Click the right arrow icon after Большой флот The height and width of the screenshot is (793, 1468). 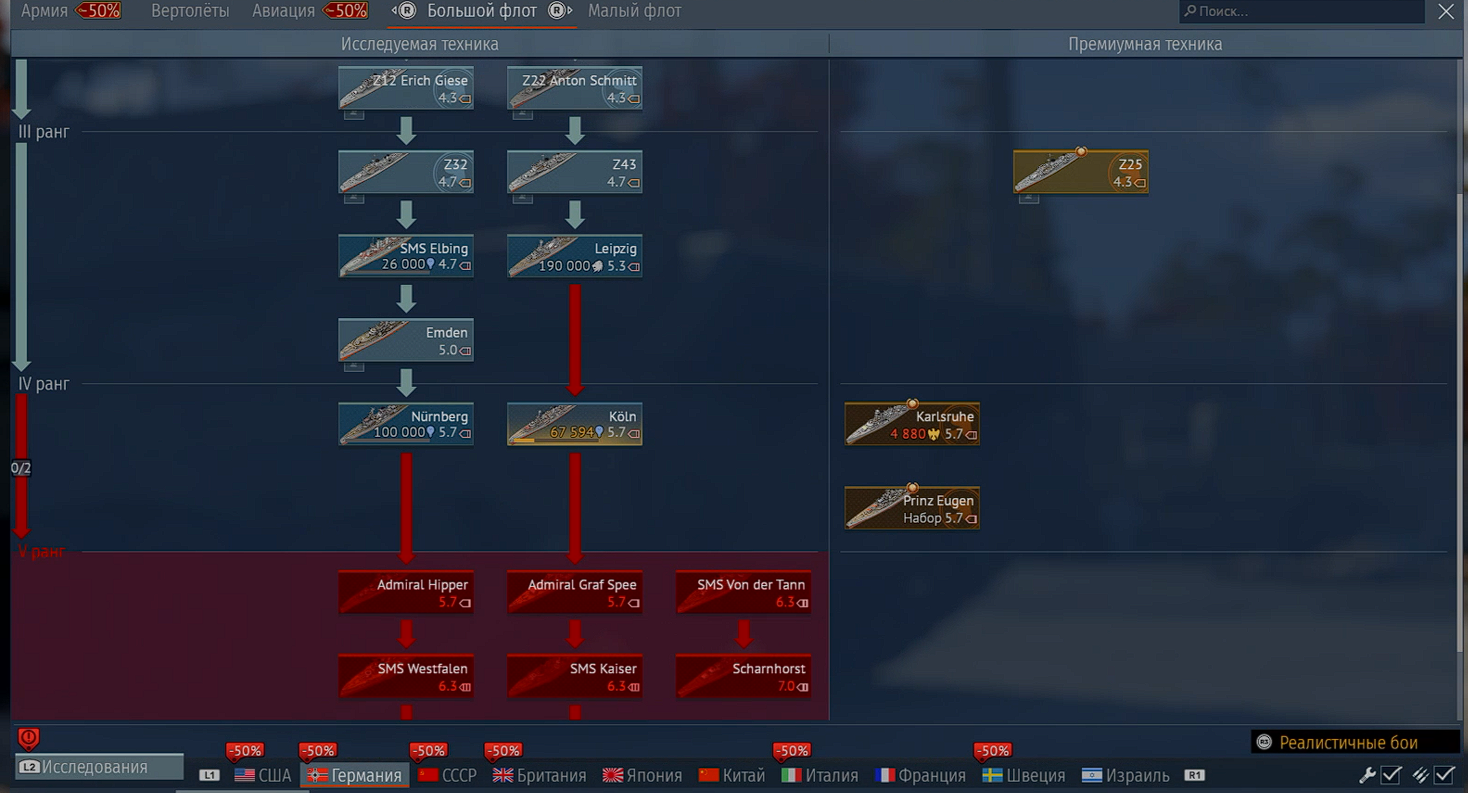click(x=560, y=11)
